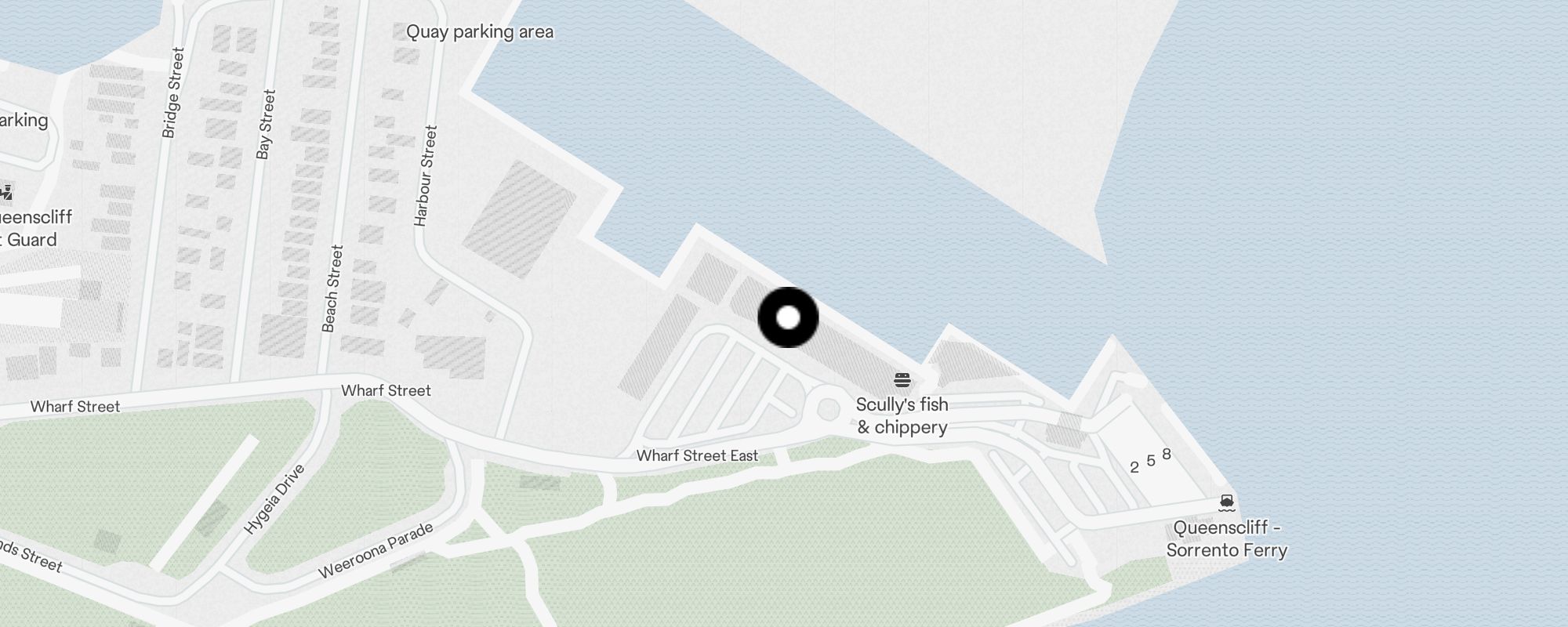Open Queenscliff - Sorrento Ferry label
1568x627 pixels.
pyautogui.click(x=1227, y=539)
